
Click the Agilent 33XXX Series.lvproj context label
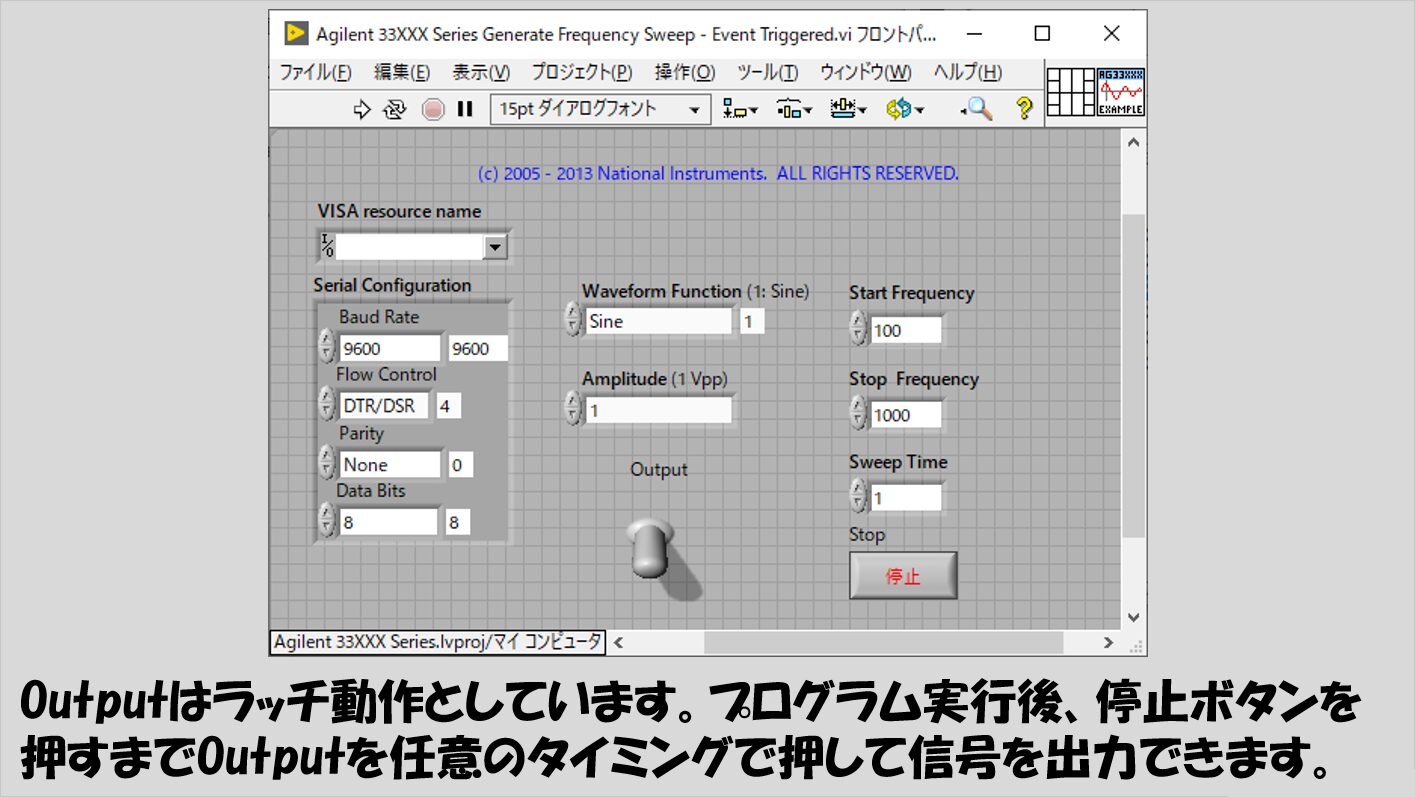438,642
